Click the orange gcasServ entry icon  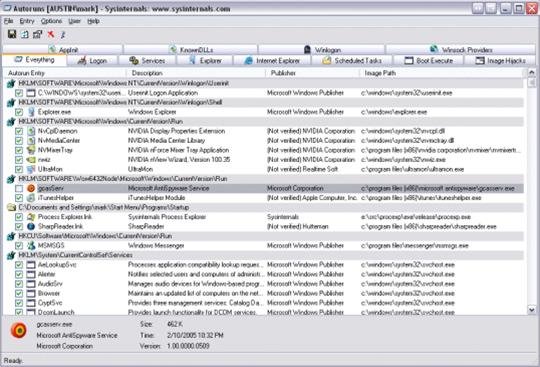(31, 188)
